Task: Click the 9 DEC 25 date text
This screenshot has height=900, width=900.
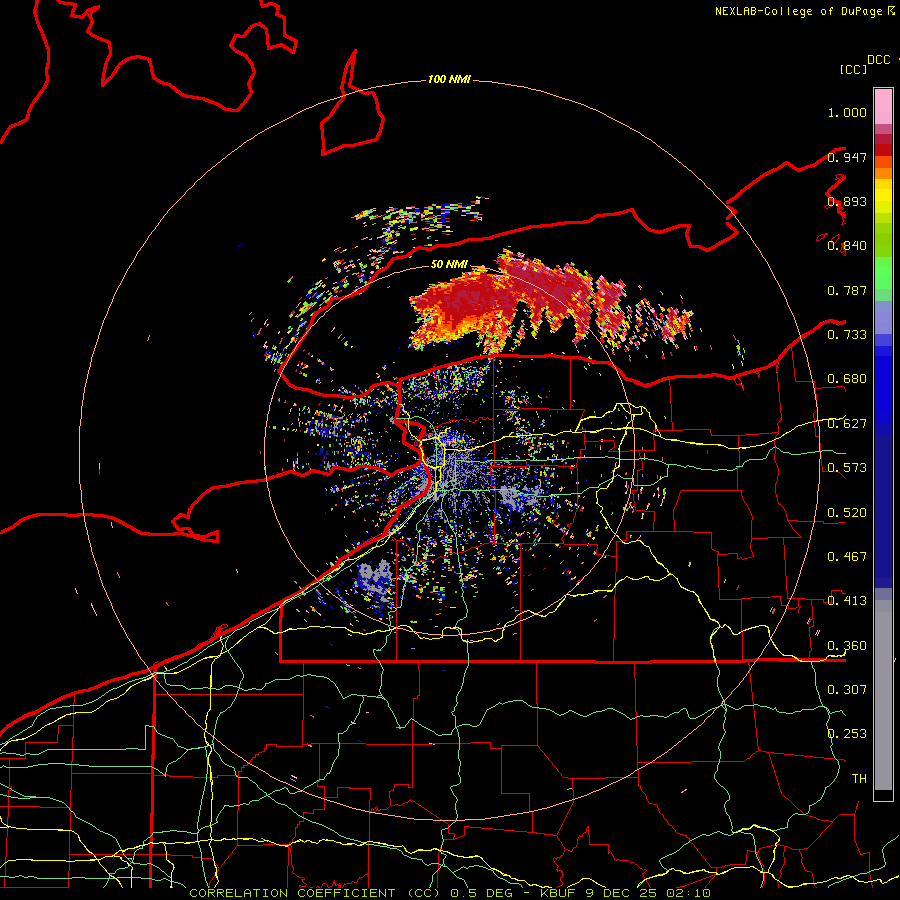Action: pyautogui.click(x=621, y=893)
